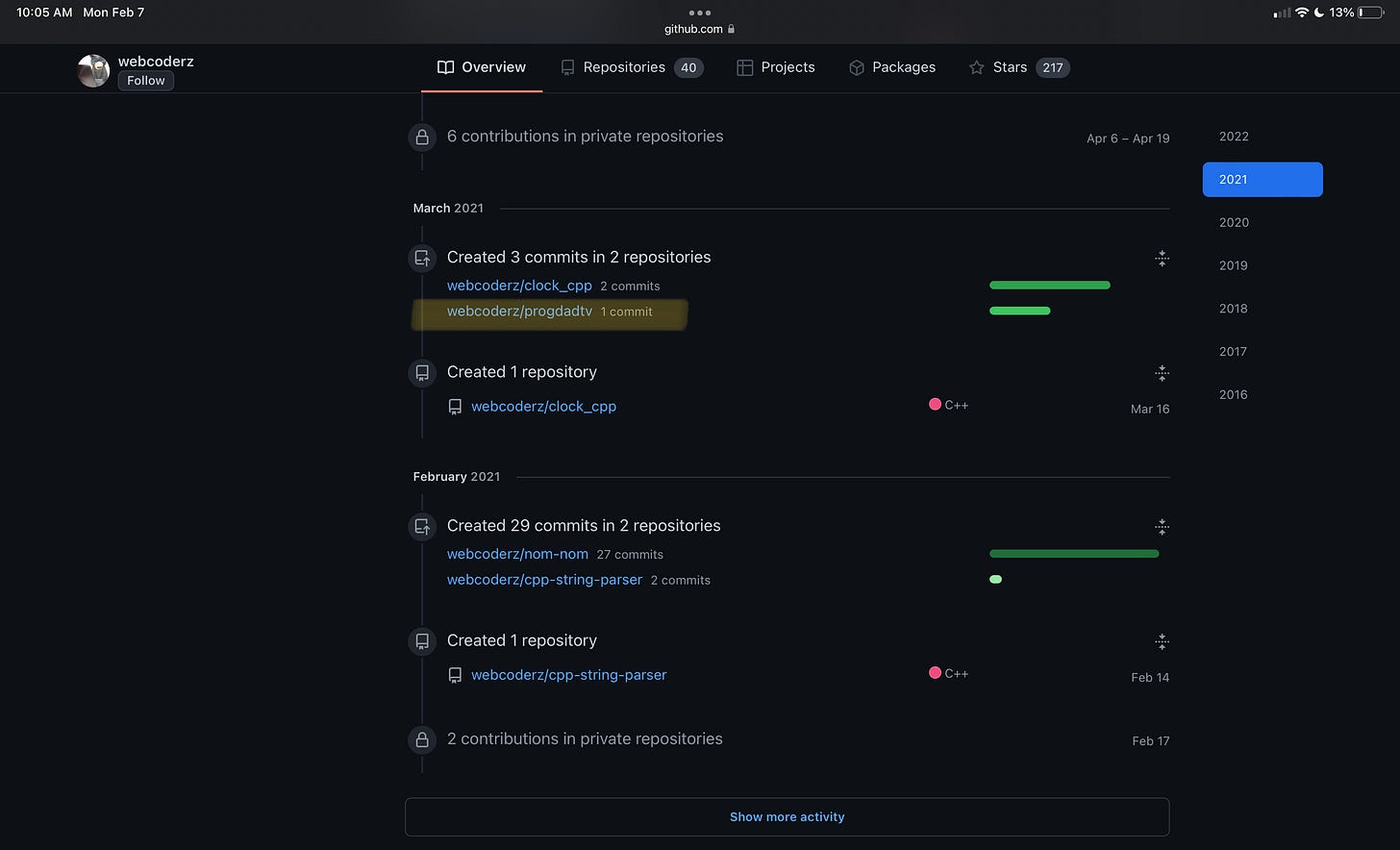Click repo icon beside clock_cpp repository

click(455, 407)
